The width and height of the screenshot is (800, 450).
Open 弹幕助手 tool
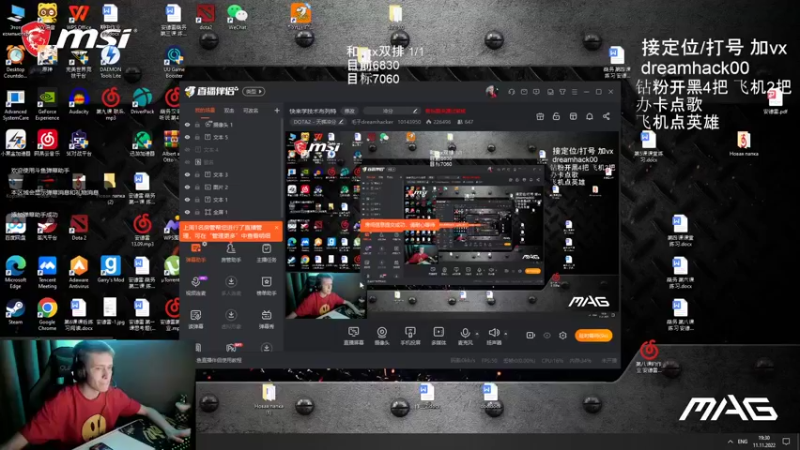pos(196,253)
